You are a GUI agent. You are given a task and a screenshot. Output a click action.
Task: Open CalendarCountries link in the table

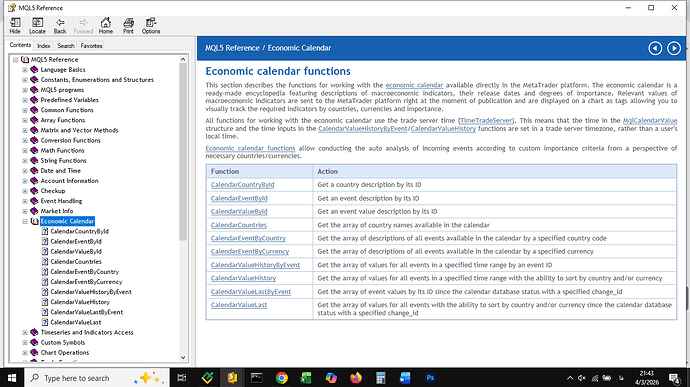[x=239, y=225]
